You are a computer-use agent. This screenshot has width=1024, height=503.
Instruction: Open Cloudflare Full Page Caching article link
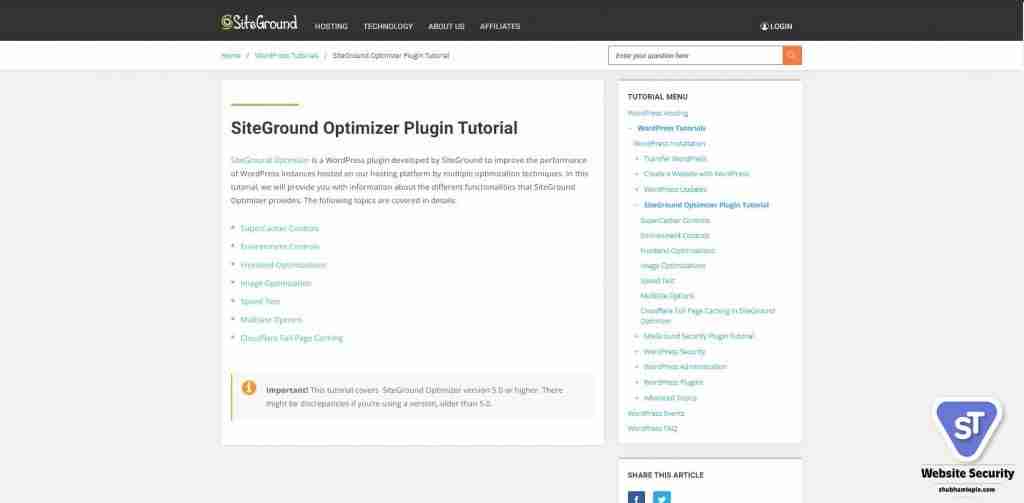coord(291,338)
